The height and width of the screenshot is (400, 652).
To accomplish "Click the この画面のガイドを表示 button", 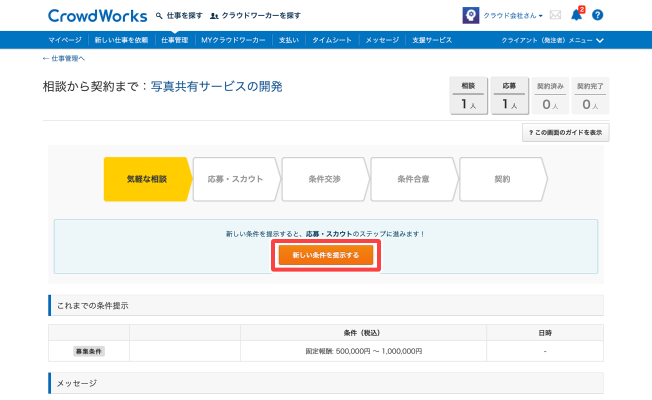I will 565,132.
